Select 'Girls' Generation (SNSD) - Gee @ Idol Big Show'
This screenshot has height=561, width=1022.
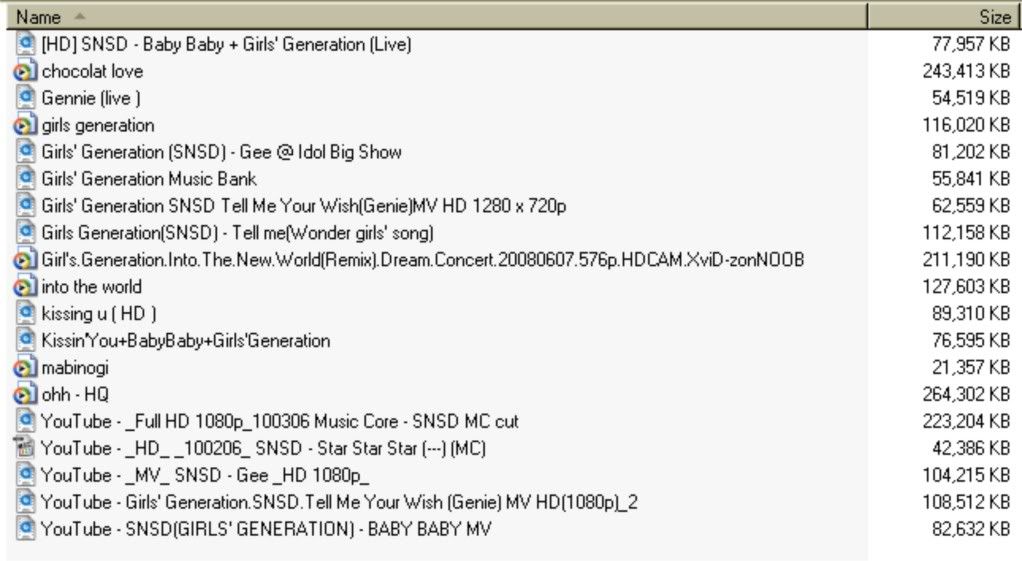point(222,152)
